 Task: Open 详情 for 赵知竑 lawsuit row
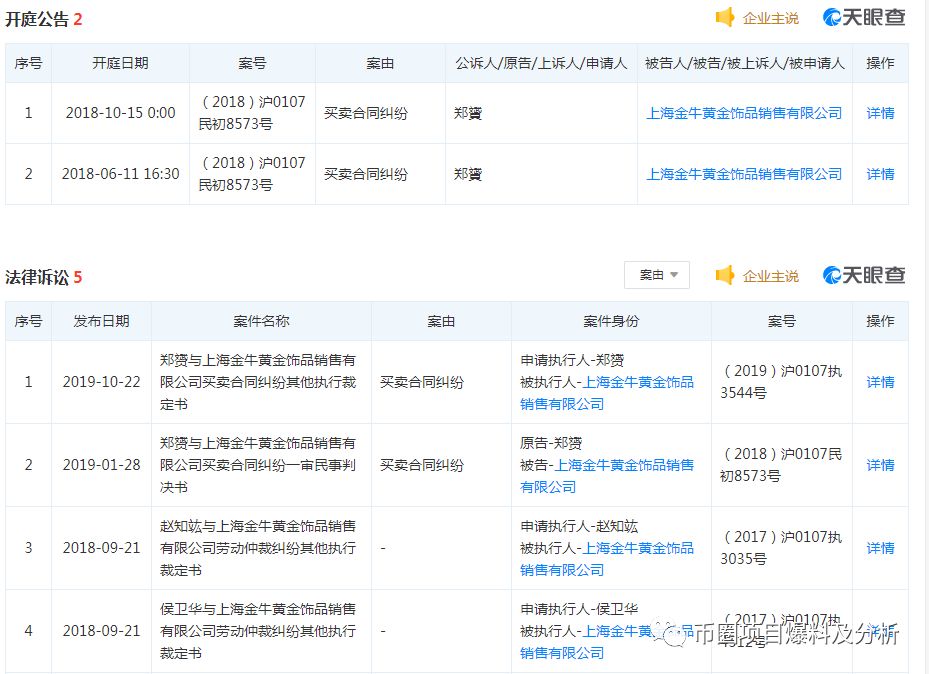point(880,548)
